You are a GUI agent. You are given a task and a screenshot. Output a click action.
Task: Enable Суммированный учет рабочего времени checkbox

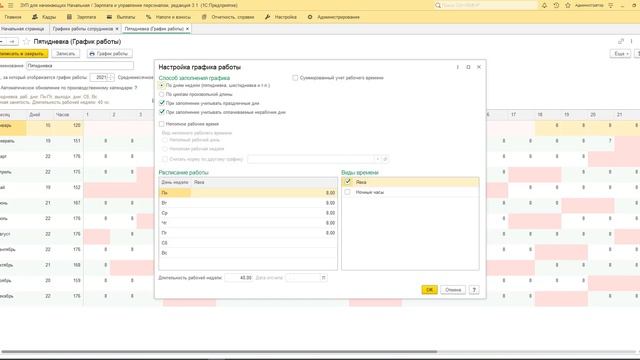(295, 78)
